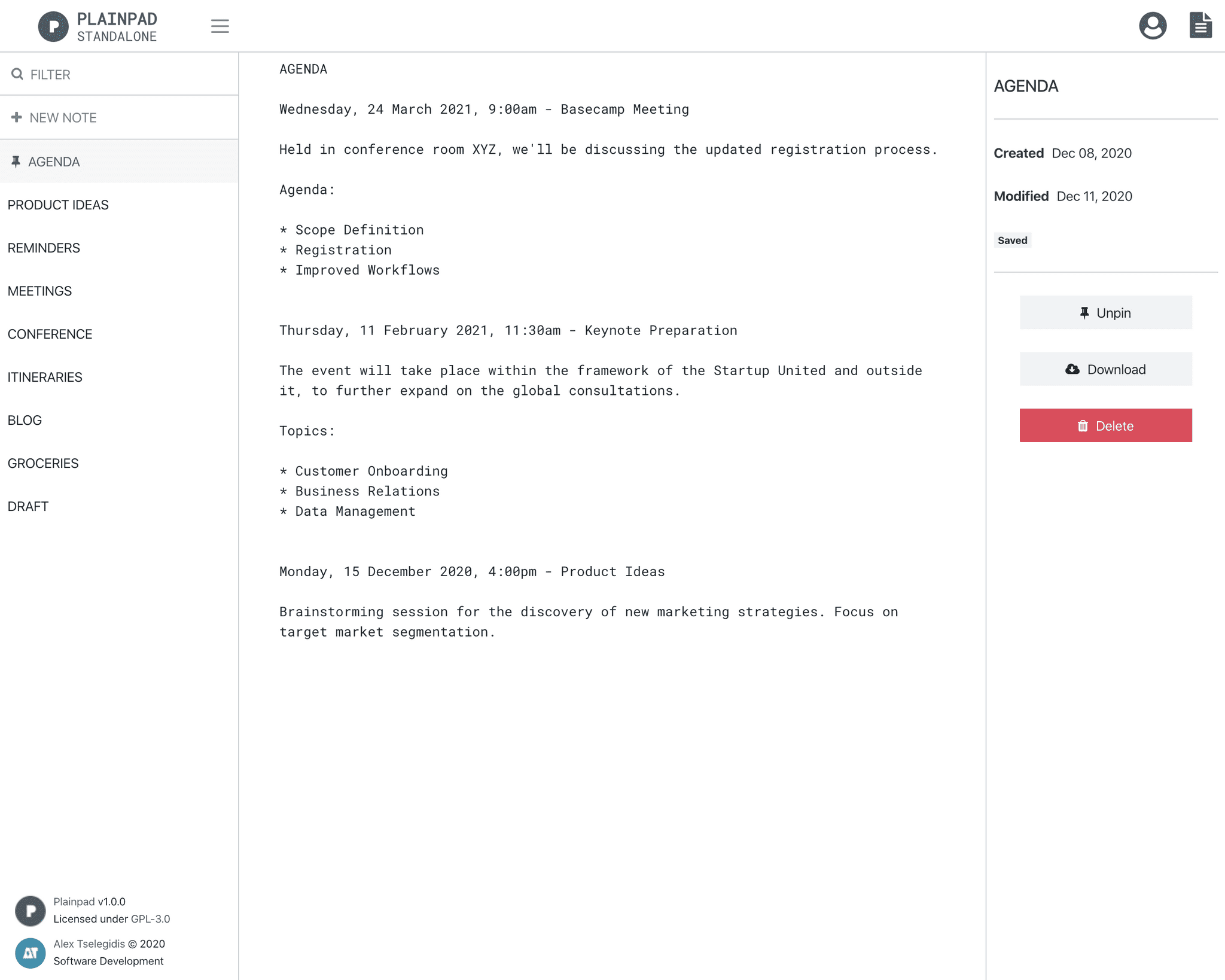This screenshot has height=980, width=1225.
Task: Toggle the pinned state of AGENDA note
Action: click(x=1105, y=312)
